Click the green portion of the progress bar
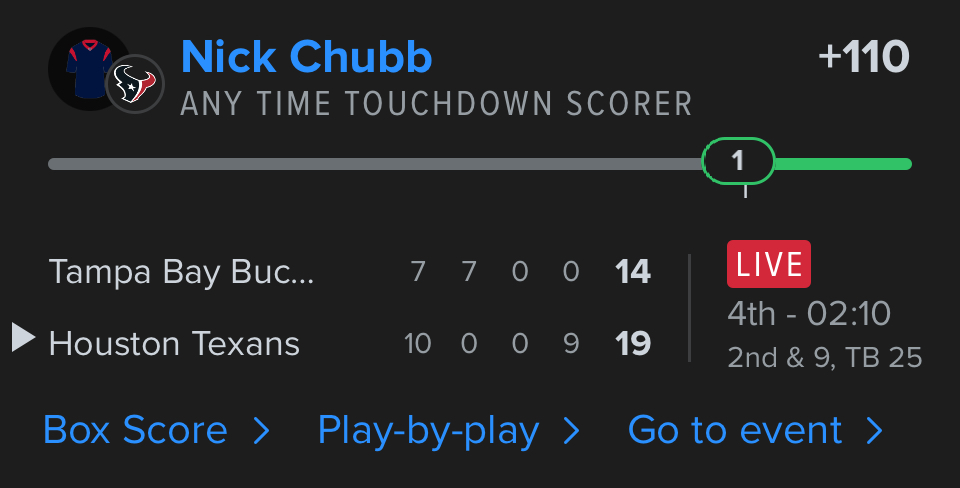 (x=842, y=164)
